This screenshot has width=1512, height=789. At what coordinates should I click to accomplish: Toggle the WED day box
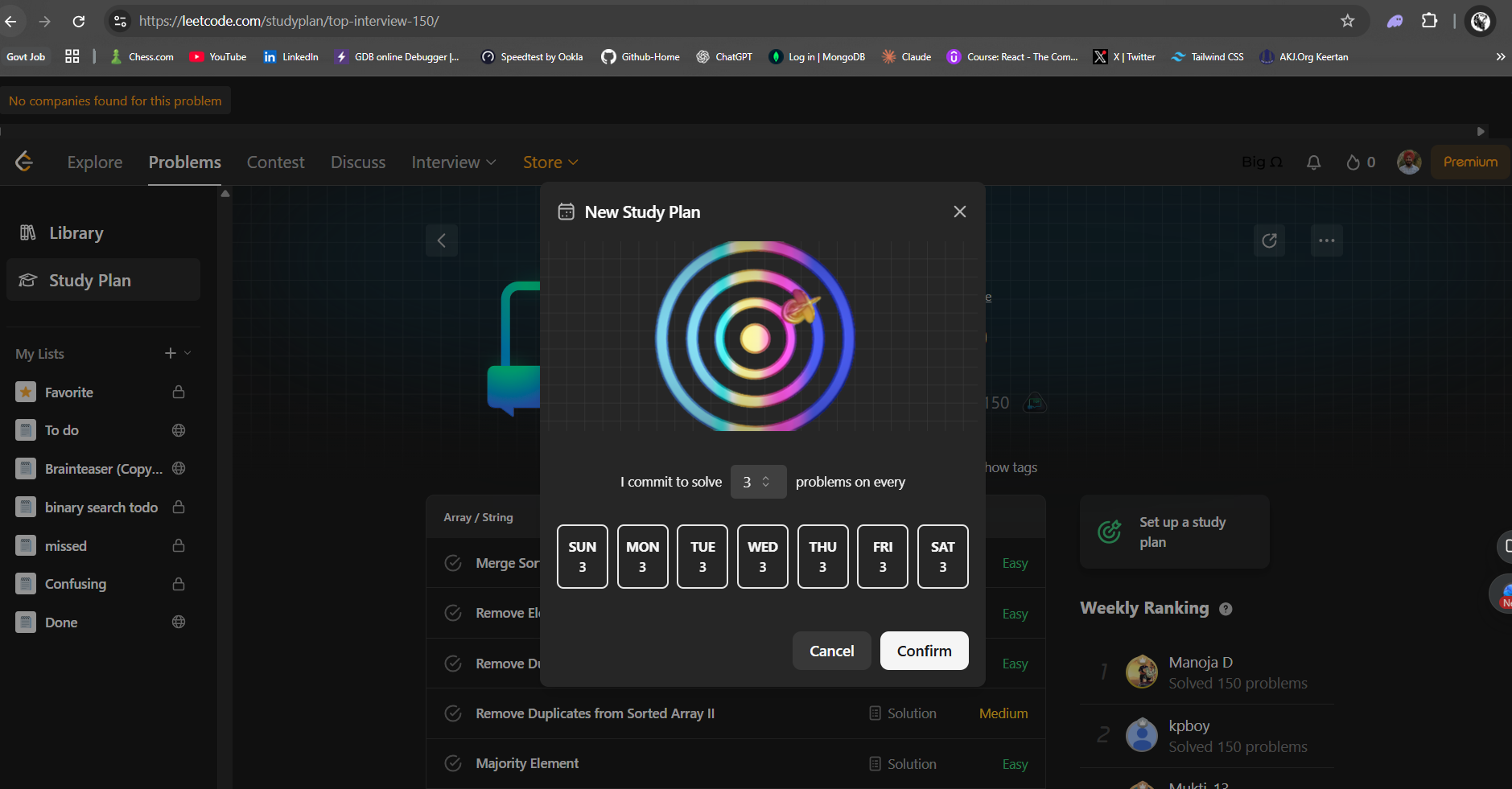click(x=762, y=557)
